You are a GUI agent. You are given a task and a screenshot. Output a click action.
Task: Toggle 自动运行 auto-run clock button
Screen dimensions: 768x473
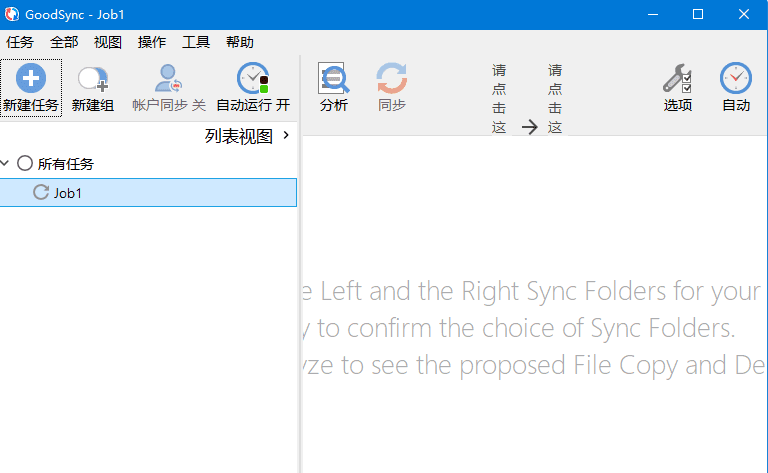point(253,88)
